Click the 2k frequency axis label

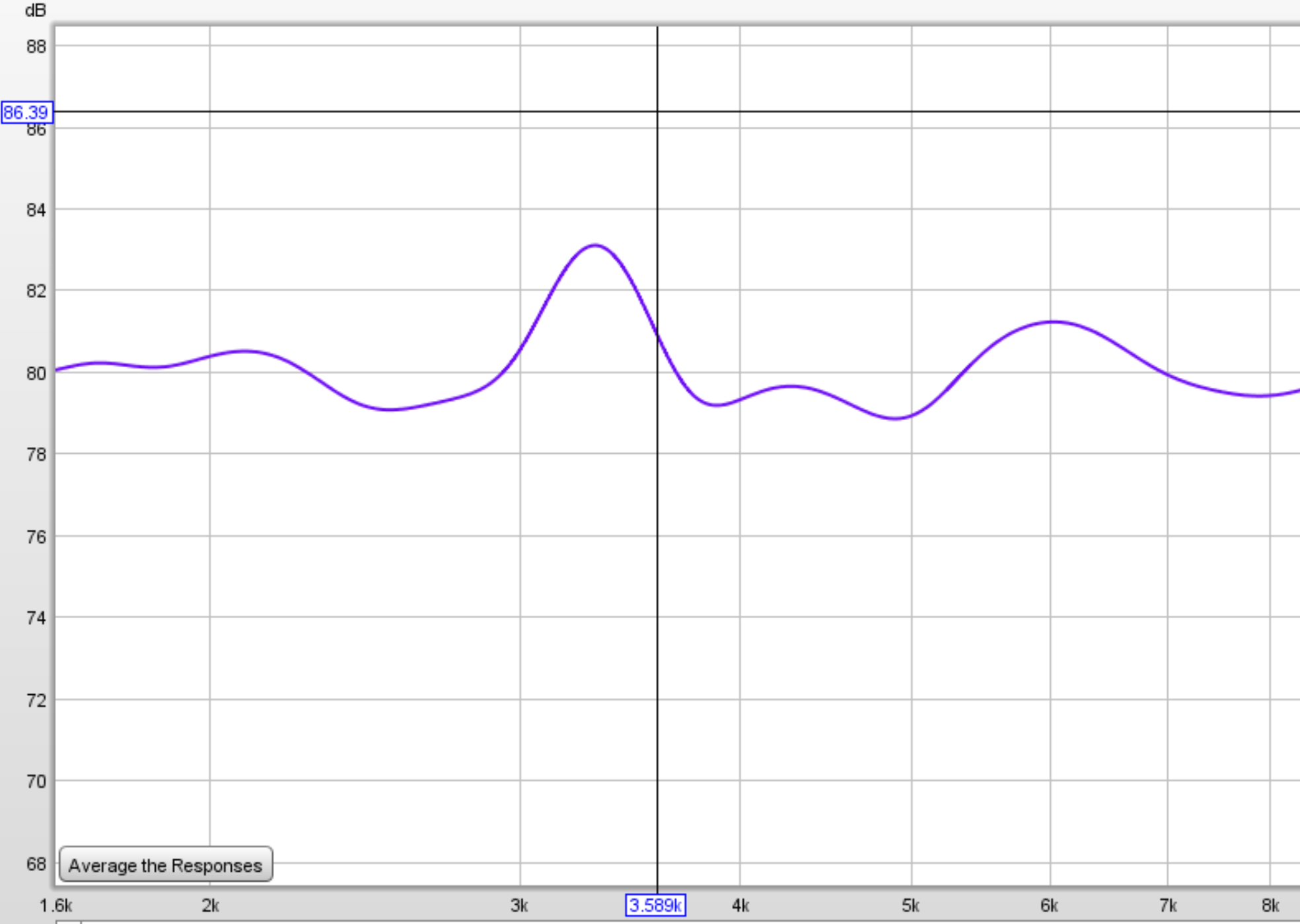pyautogui.click(x=210, y=906)
